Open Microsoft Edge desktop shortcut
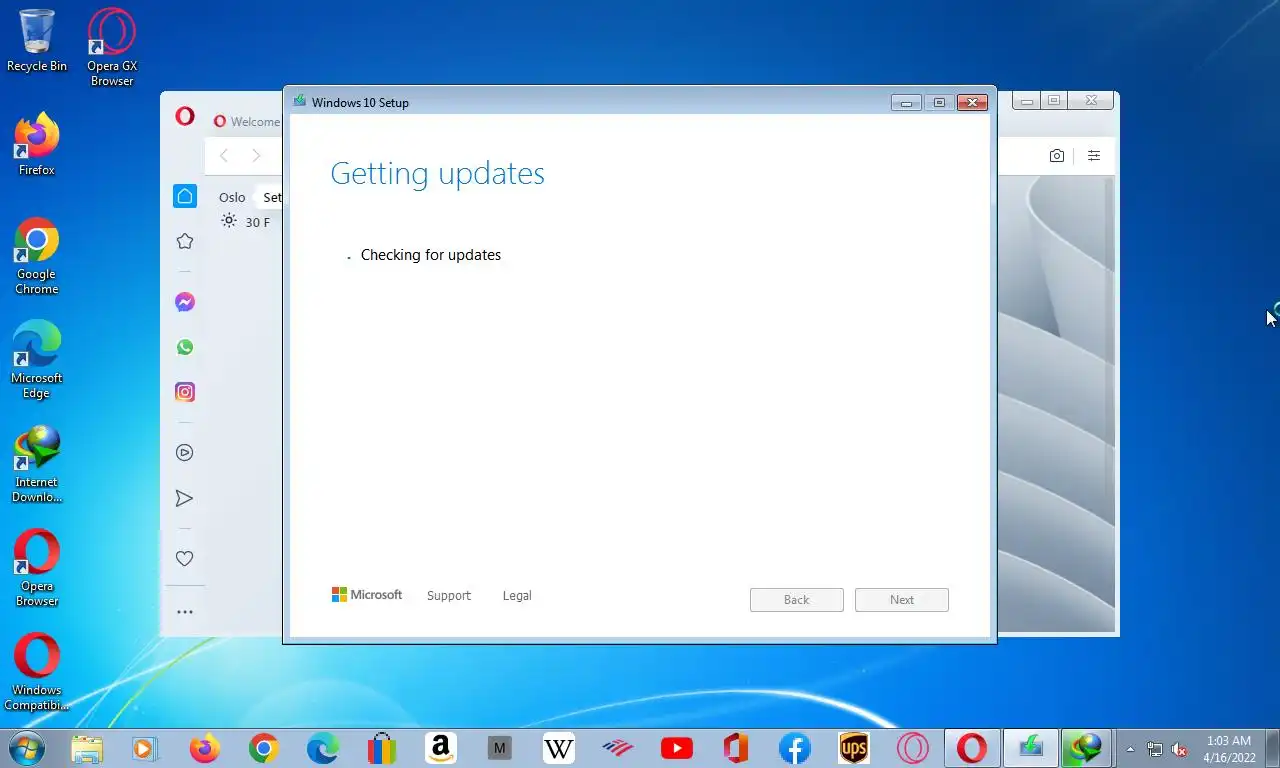Image resolution: width=1280 pixels, height=768 pixels. tap(37, 360)
